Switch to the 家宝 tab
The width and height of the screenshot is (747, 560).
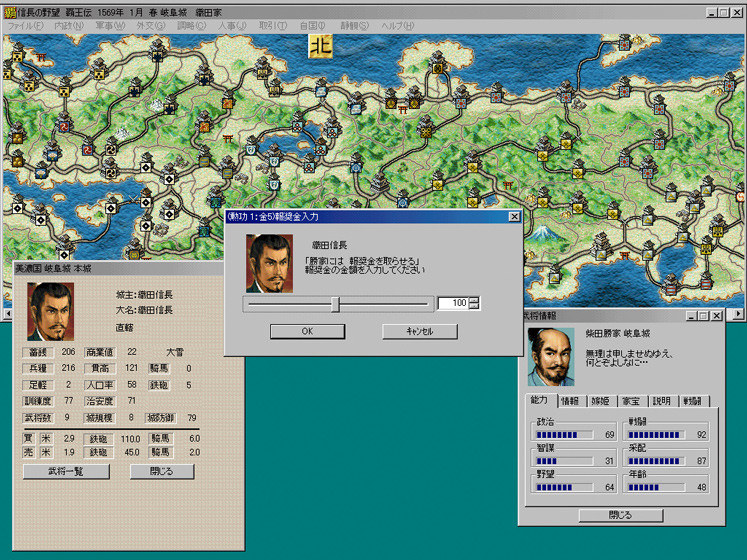pos(631,401)
